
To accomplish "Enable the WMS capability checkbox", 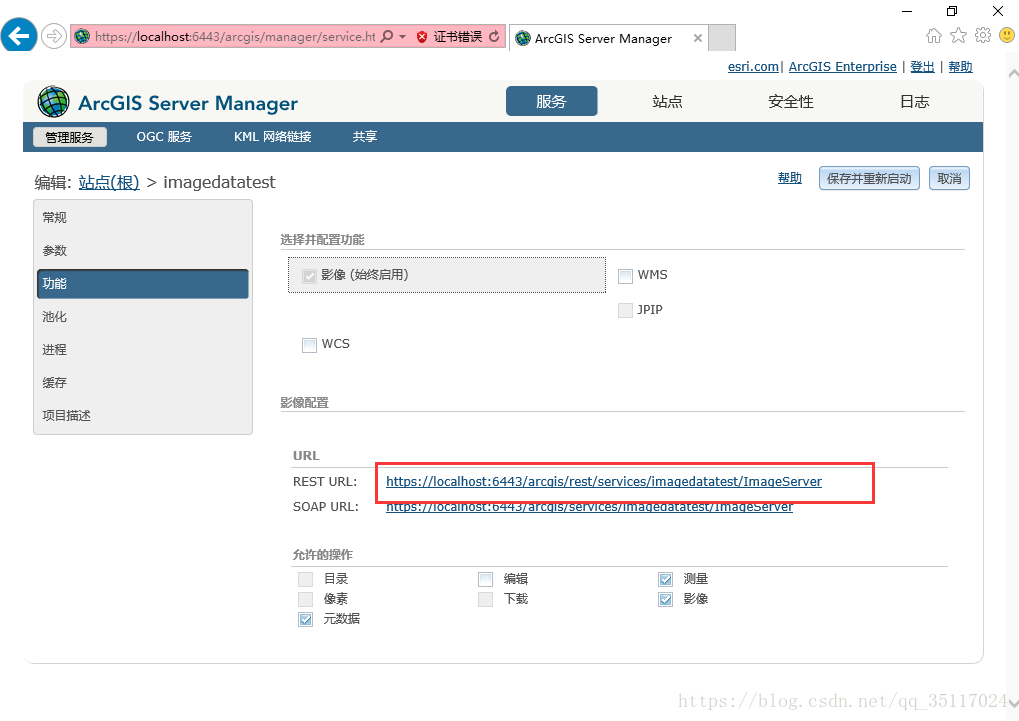I will coord(625,276).
